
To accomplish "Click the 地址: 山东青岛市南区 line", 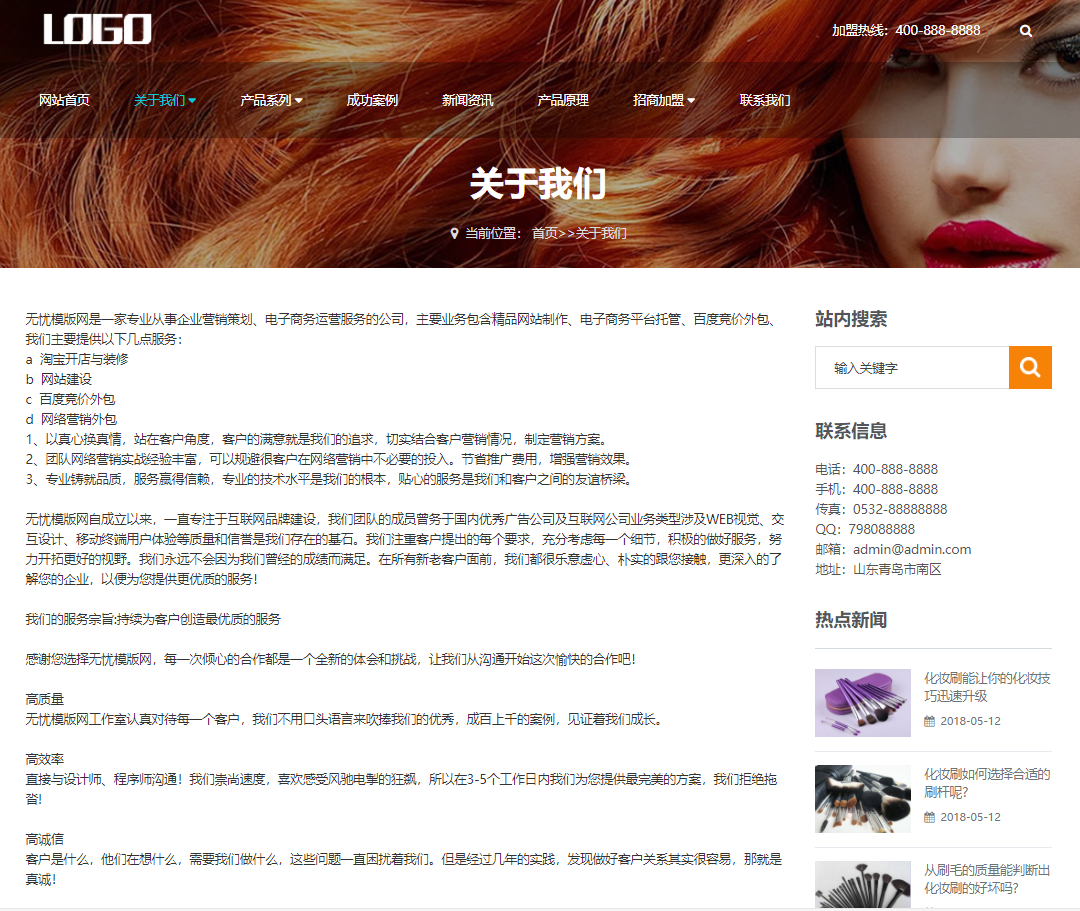I will (x=878, y=569).
